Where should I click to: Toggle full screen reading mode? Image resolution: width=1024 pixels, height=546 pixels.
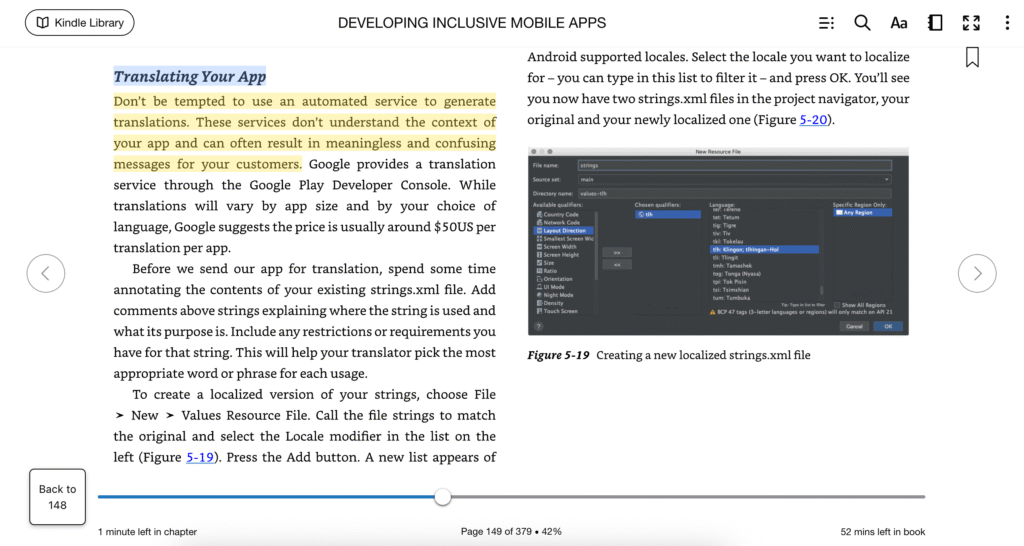[x=971, y=23]
